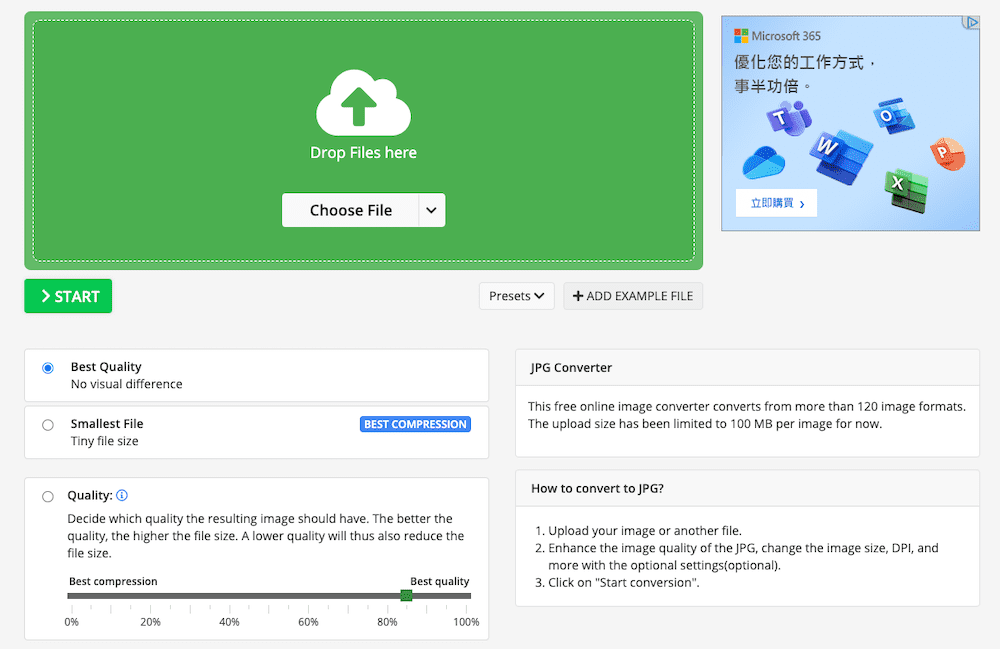
Task: Click the Word icon in the ad
Action: 840,151
